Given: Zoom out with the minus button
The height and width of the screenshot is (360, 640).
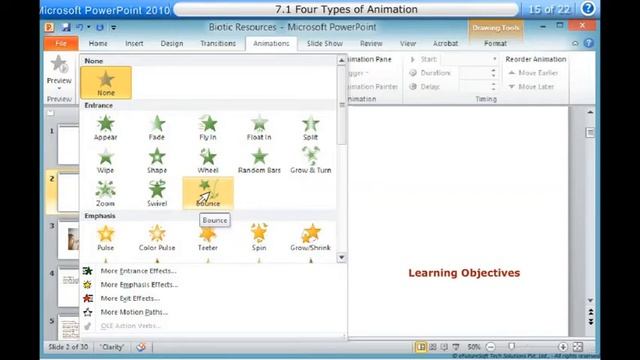Looking at the screenshot, I should 491,347.
